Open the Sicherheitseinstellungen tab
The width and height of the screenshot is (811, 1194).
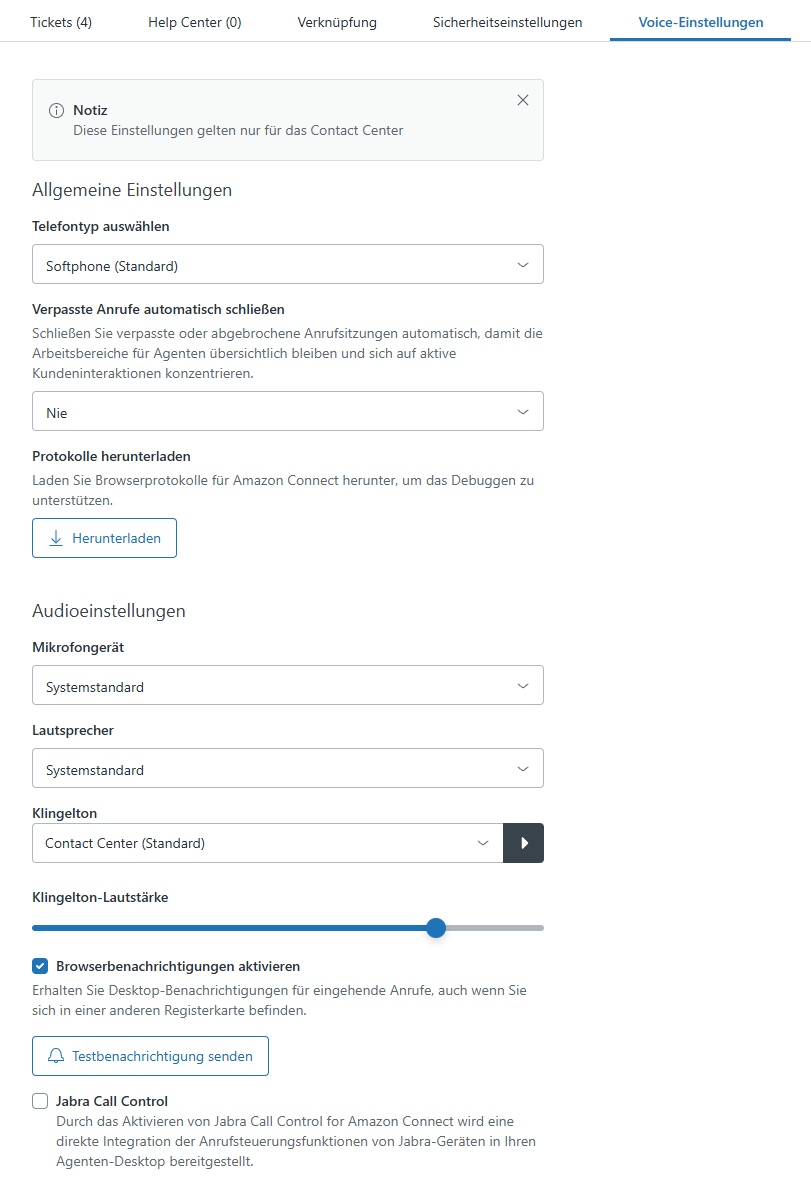[507, 22]
